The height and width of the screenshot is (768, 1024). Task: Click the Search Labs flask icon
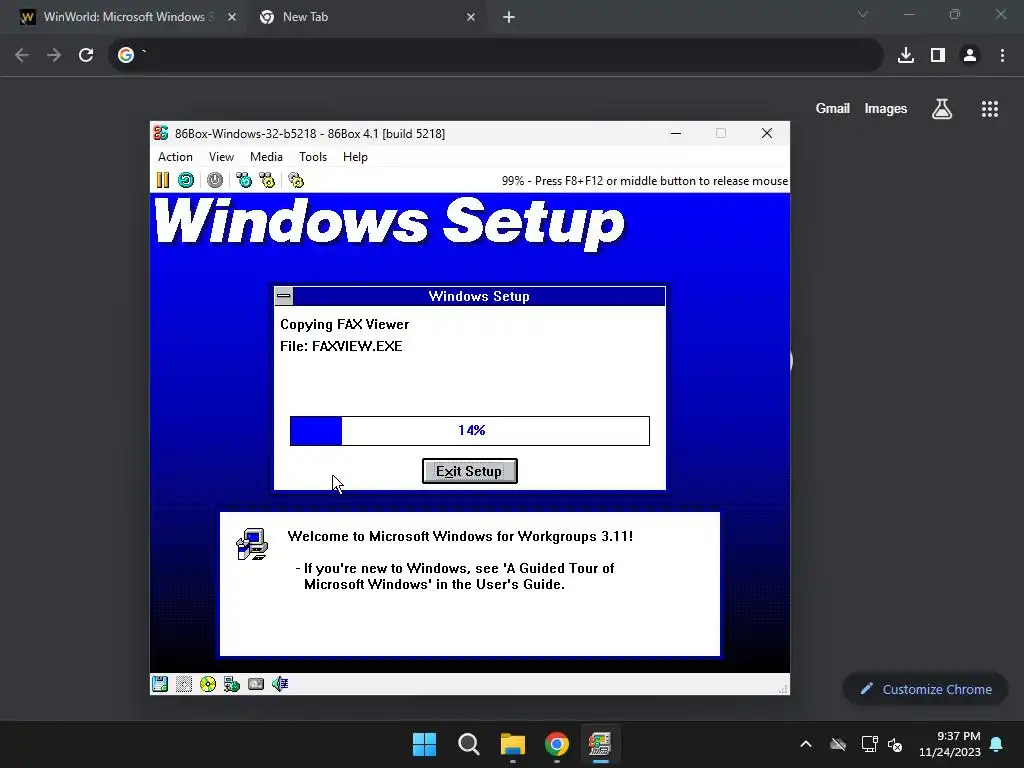click(x=942, y=108)
